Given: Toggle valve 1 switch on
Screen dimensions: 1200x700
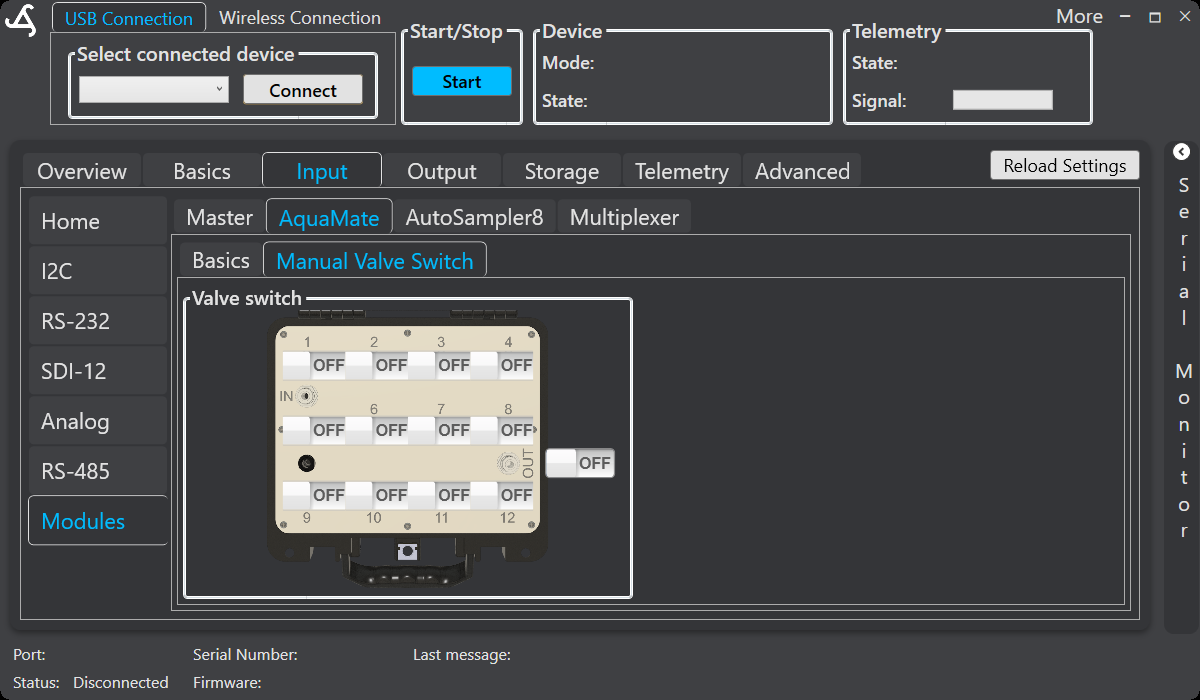Looking at the screenshot, I should [x=314, y=365].
